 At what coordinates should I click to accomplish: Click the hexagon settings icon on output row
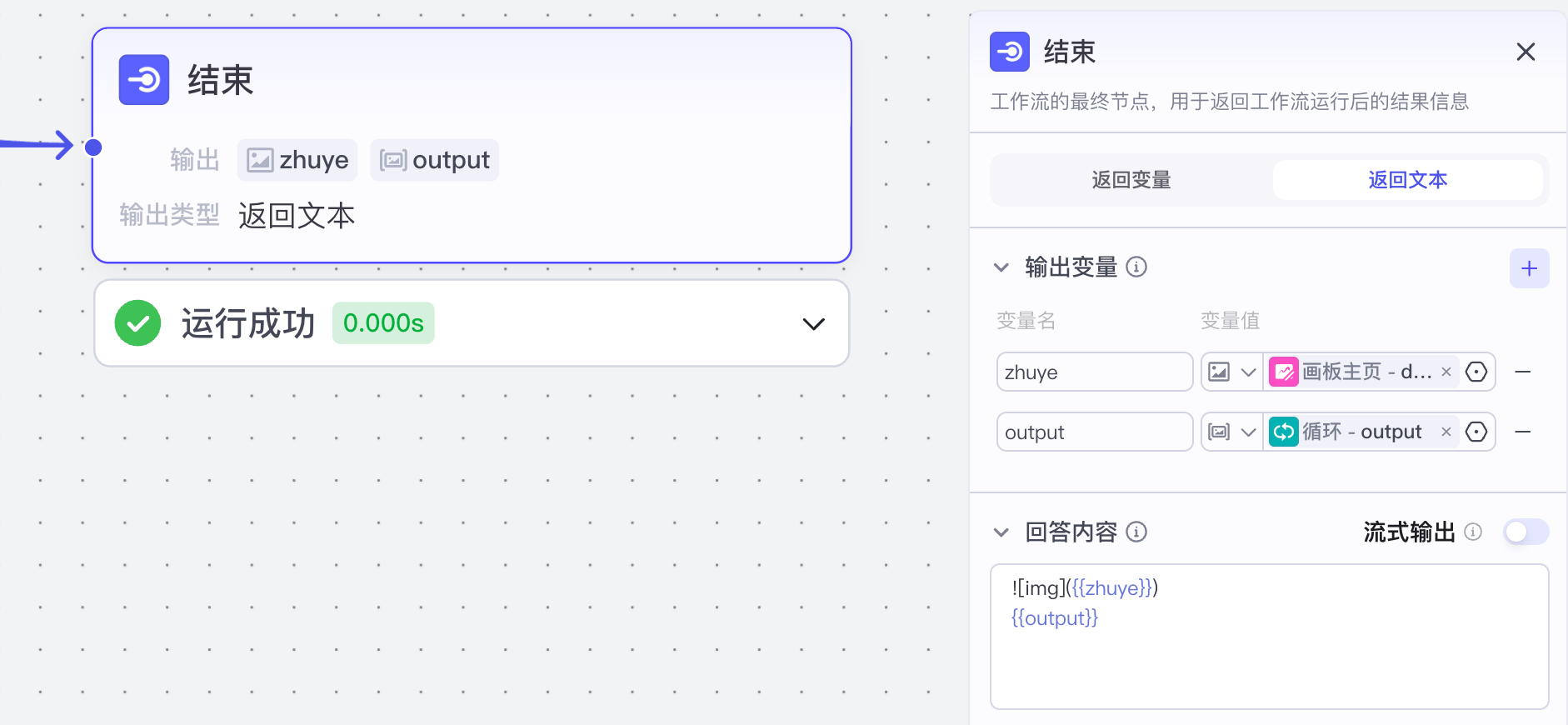tap(1477, 432)
